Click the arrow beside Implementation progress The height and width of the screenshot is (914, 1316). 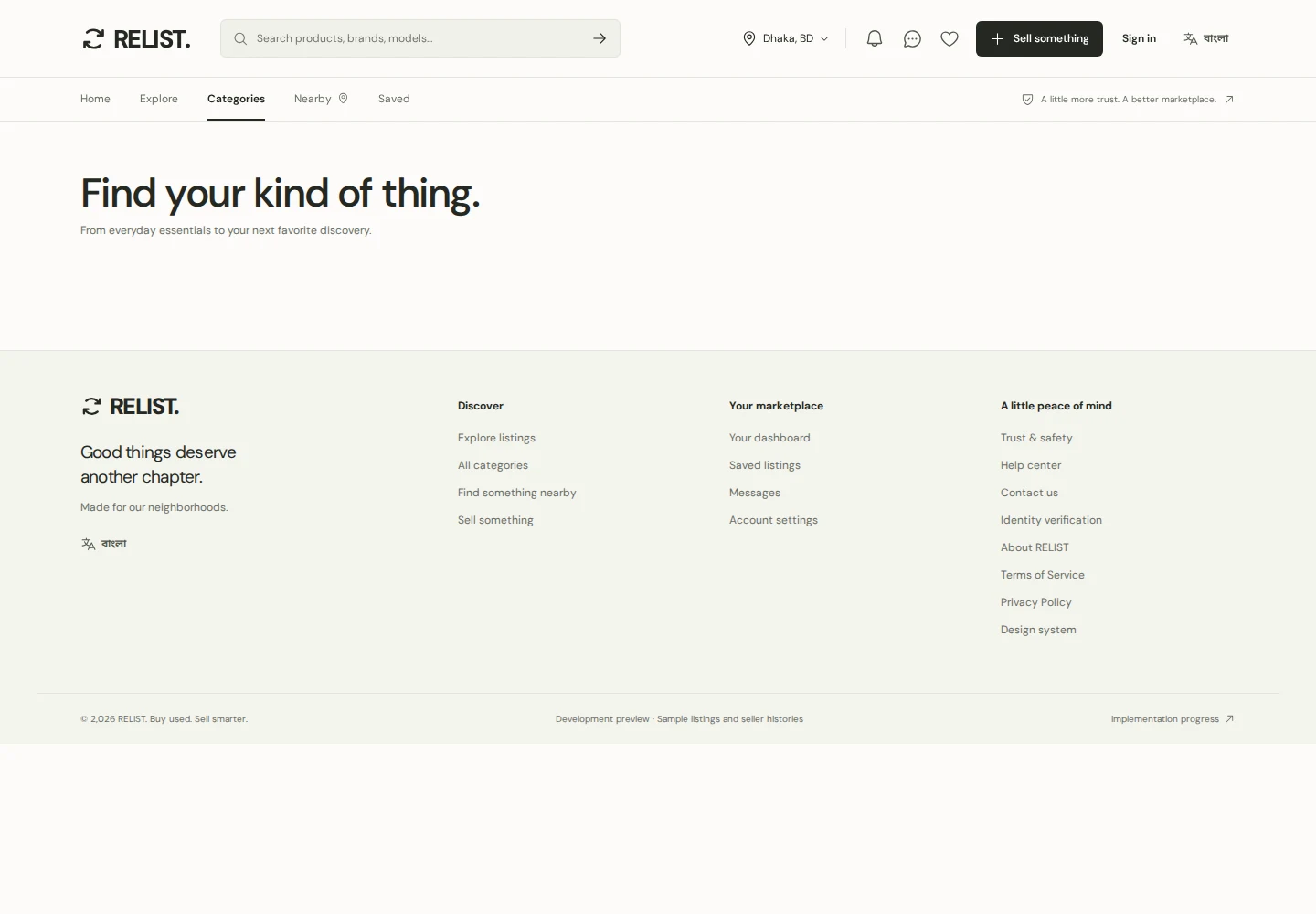click(x=1229, y=719)
